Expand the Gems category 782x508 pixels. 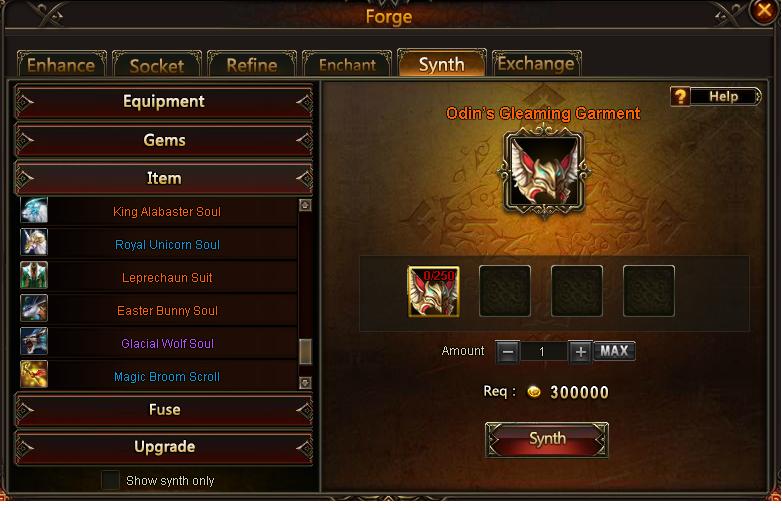pos(164,140)
